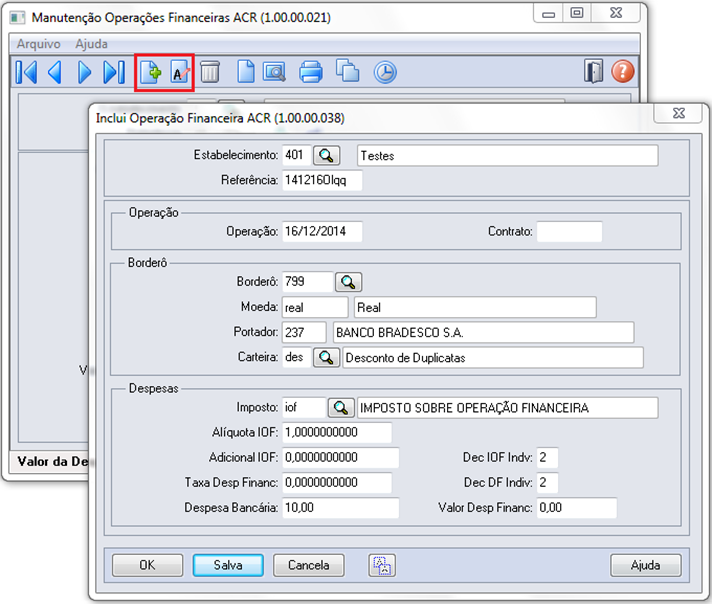Image resolution: width=712 pixels, height=604 pixels.
Task: Click the Despesa Bancária field
Action: coord(341,508)
